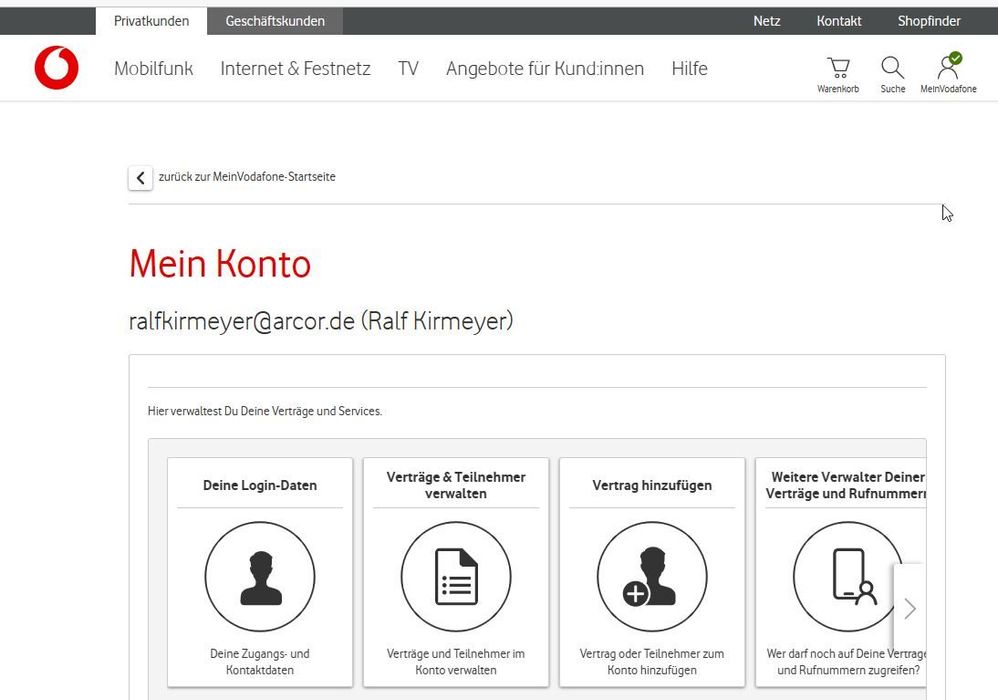Open the Warenkorb shopping cart icon

tap(838, 67)
